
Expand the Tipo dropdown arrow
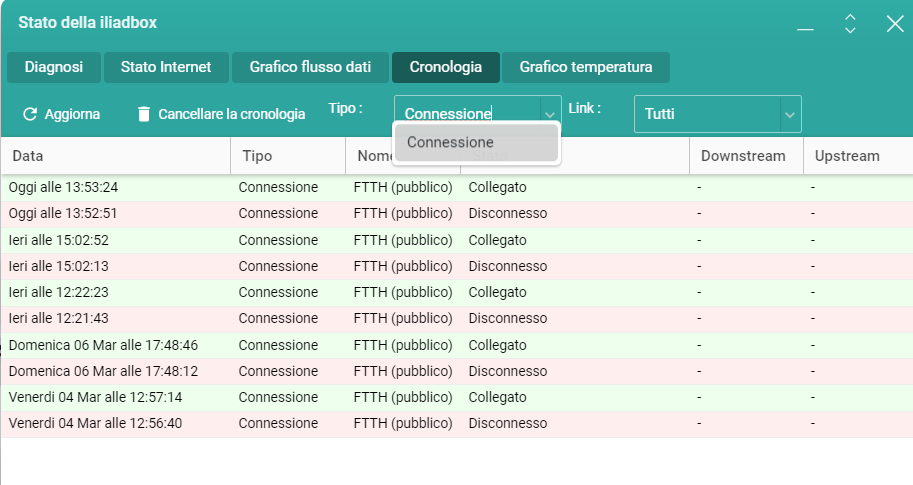point(550,114)
